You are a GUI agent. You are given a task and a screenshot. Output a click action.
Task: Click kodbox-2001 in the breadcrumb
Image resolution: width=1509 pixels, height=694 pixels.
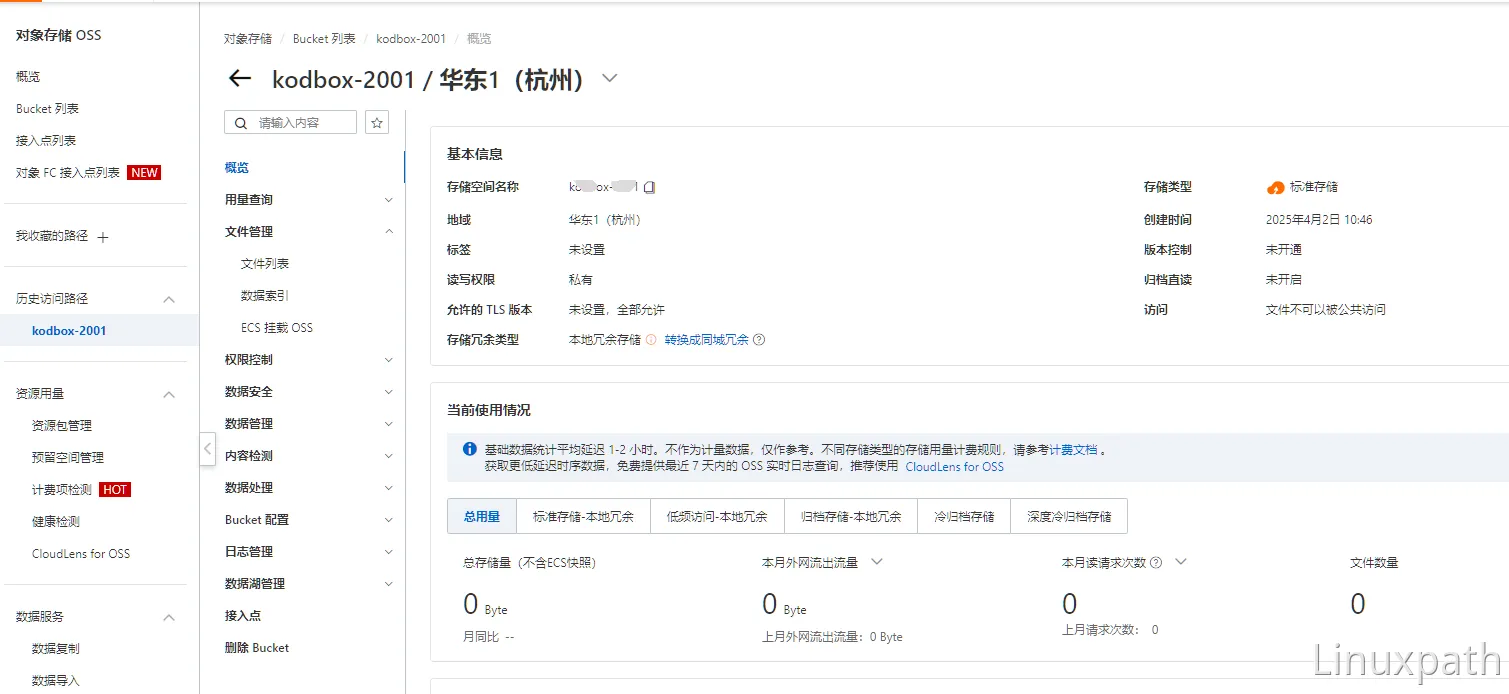[x=411, y=39]
